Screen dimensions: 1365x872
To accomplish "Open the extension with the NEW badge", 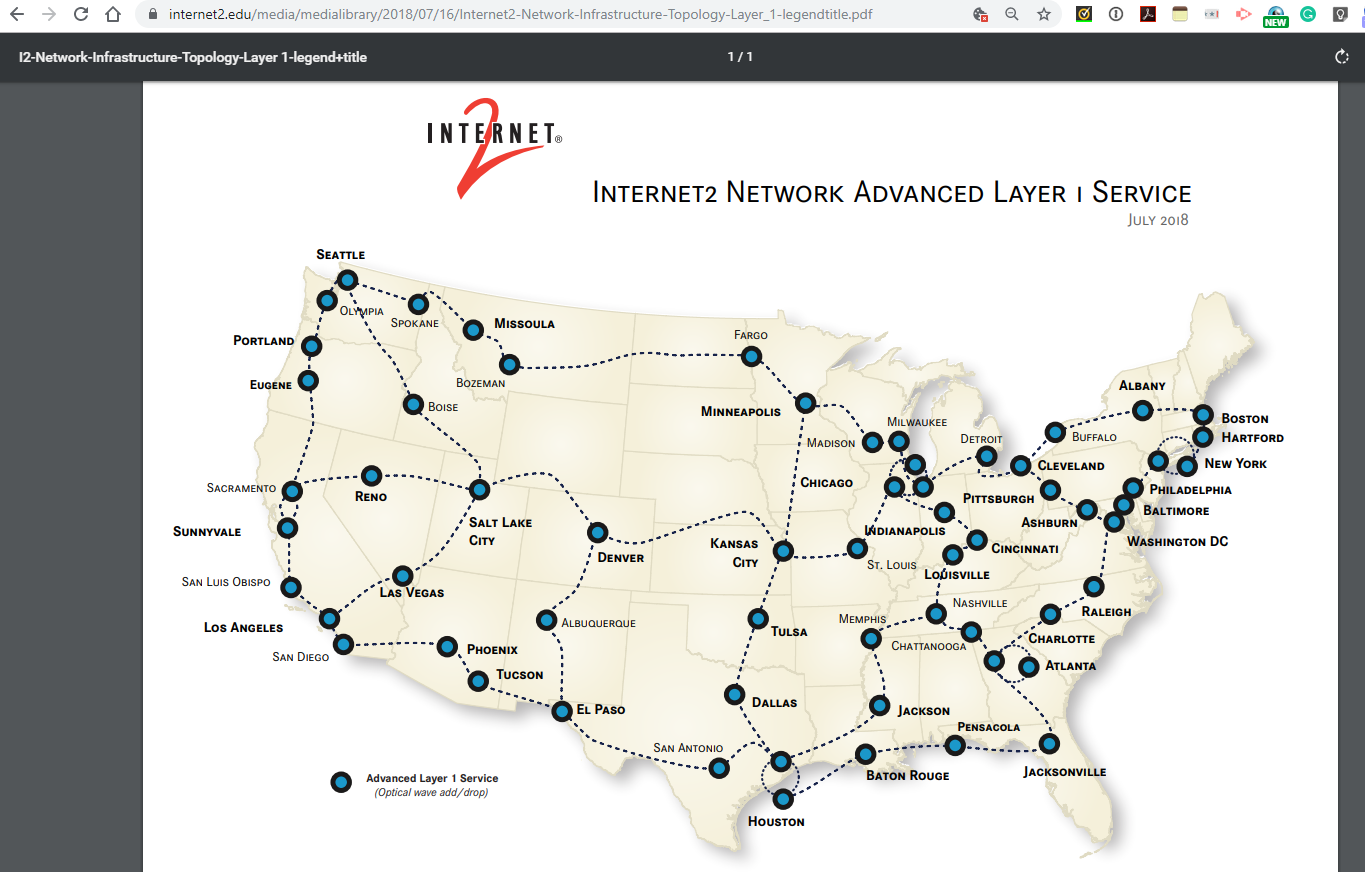I will tap(1276, 16).
